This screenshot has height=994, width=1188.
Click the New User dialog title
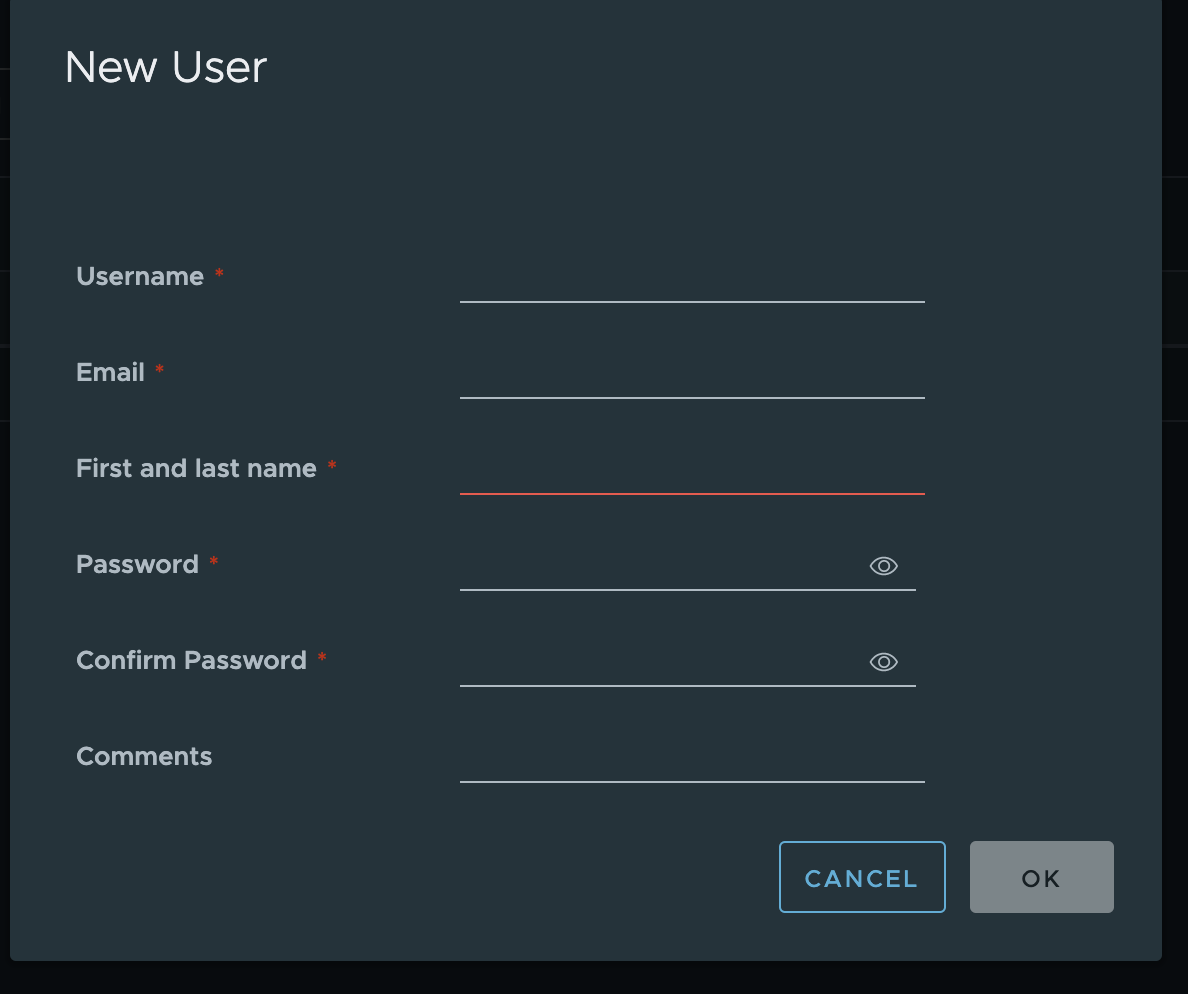165,67
